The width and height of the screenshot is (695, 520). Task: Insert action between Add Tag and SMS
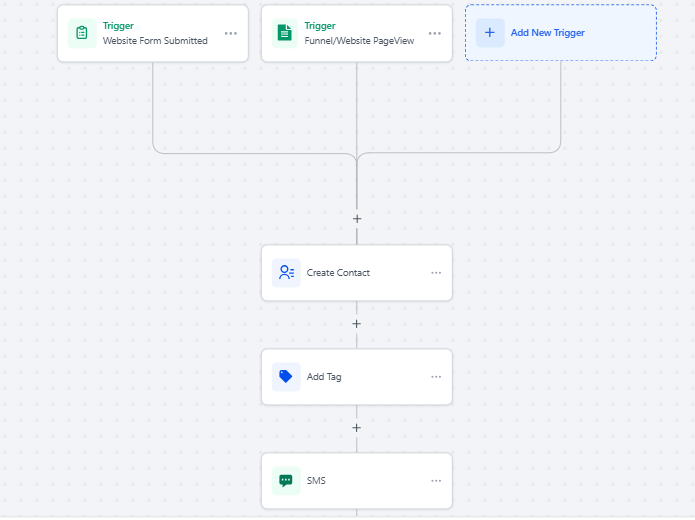pos(357,428)
